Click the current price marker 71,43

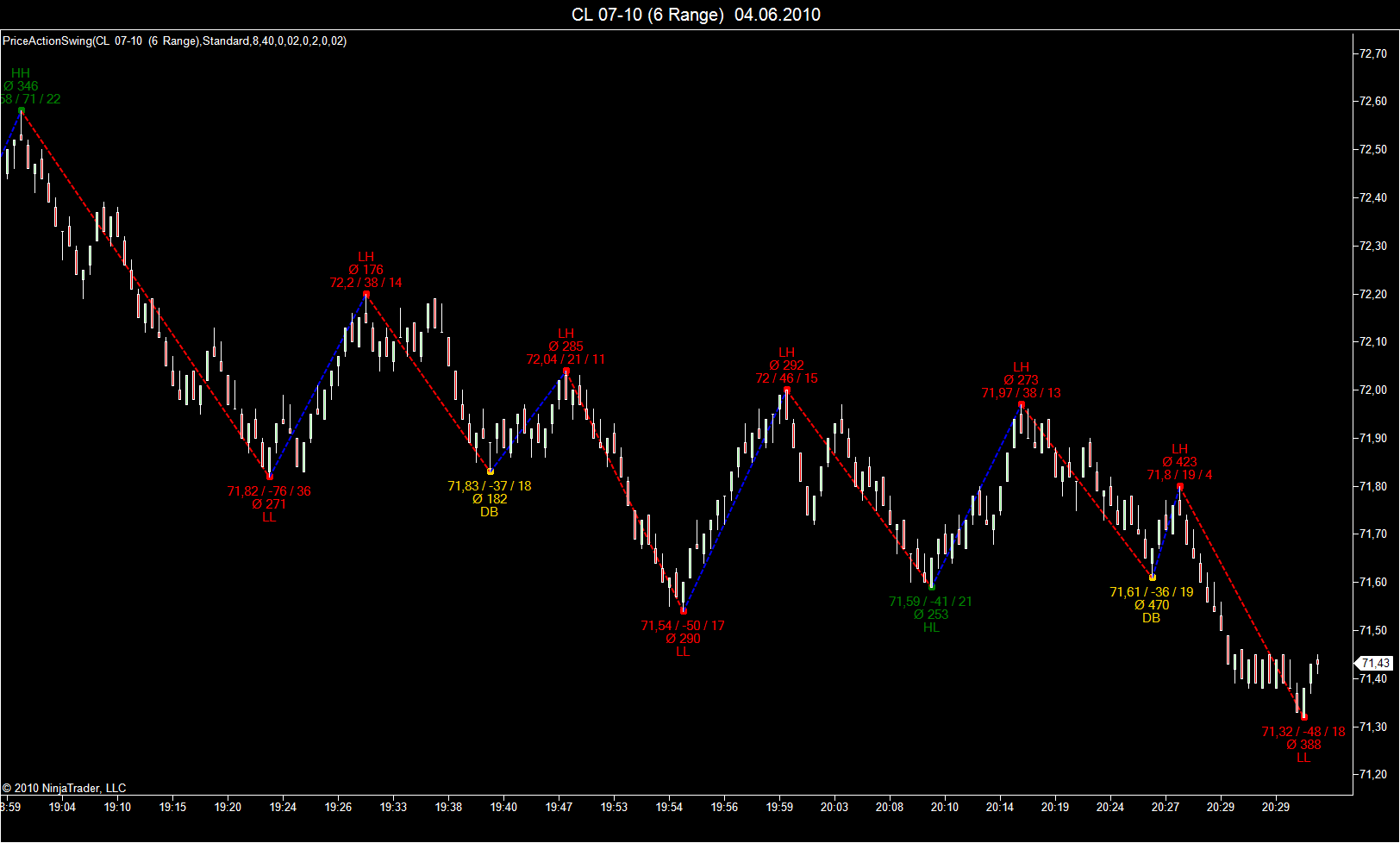click(x=1375, y=663)
